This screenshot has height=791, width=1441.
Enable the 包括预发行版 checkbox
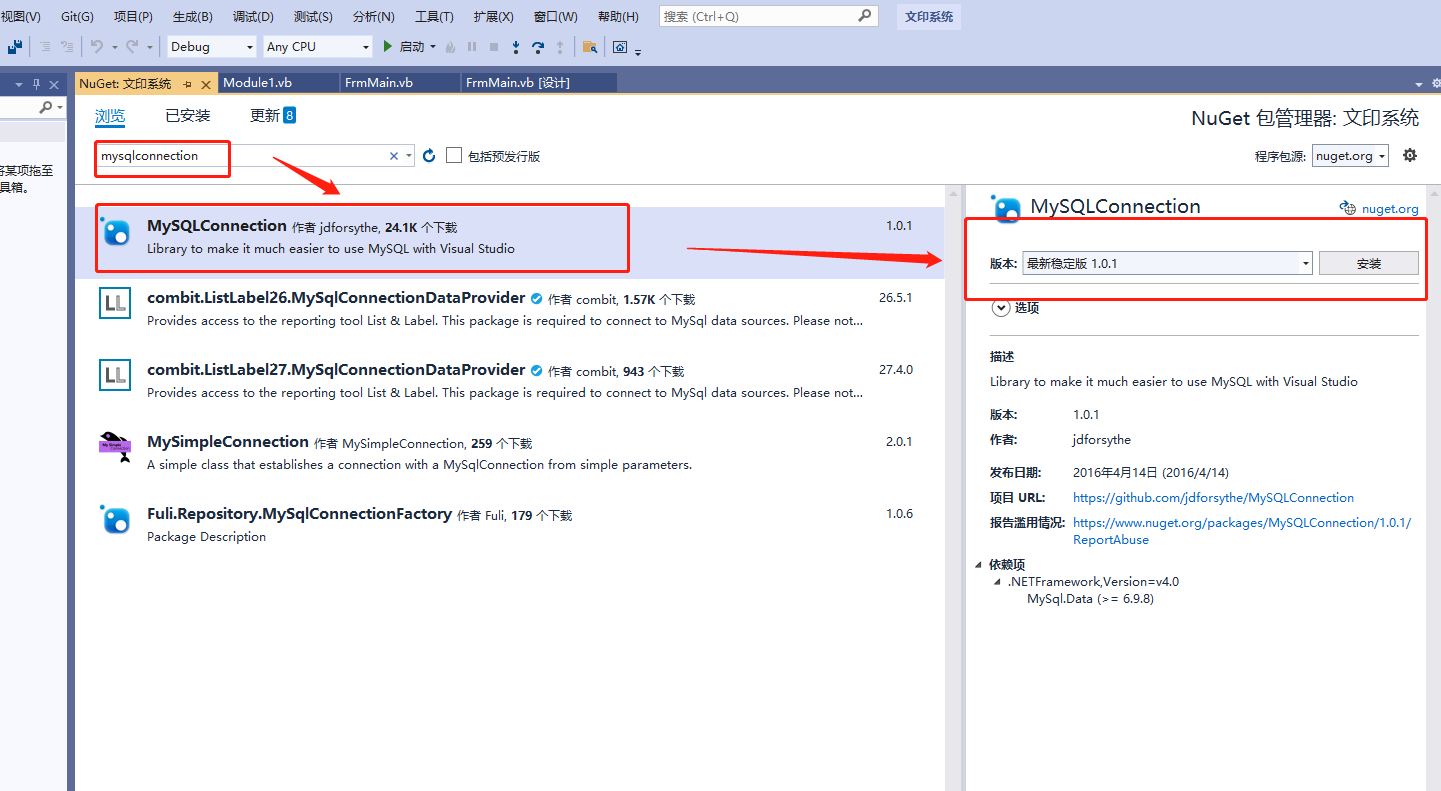tap(454, 155)
